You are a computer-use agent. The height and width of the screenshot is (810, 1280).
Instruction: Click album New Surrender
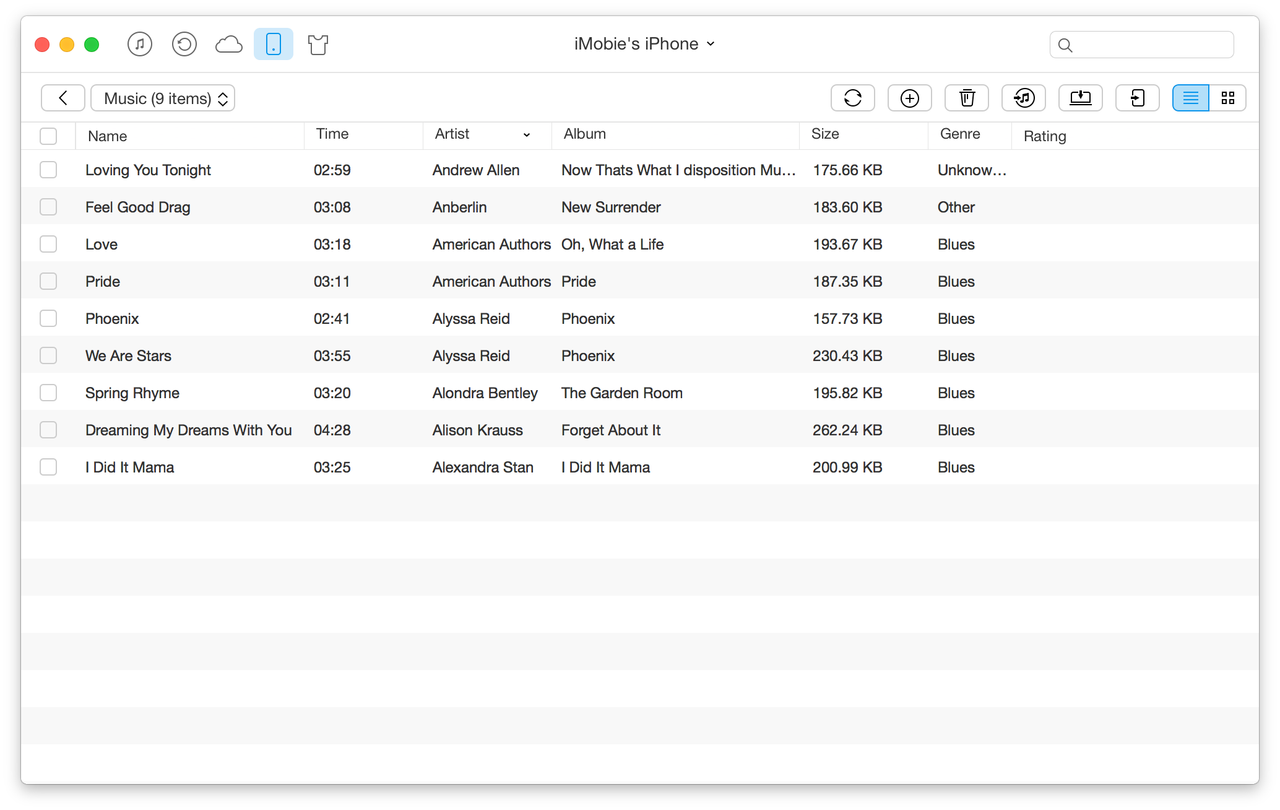pyautogui.click(x=611, y=207)
